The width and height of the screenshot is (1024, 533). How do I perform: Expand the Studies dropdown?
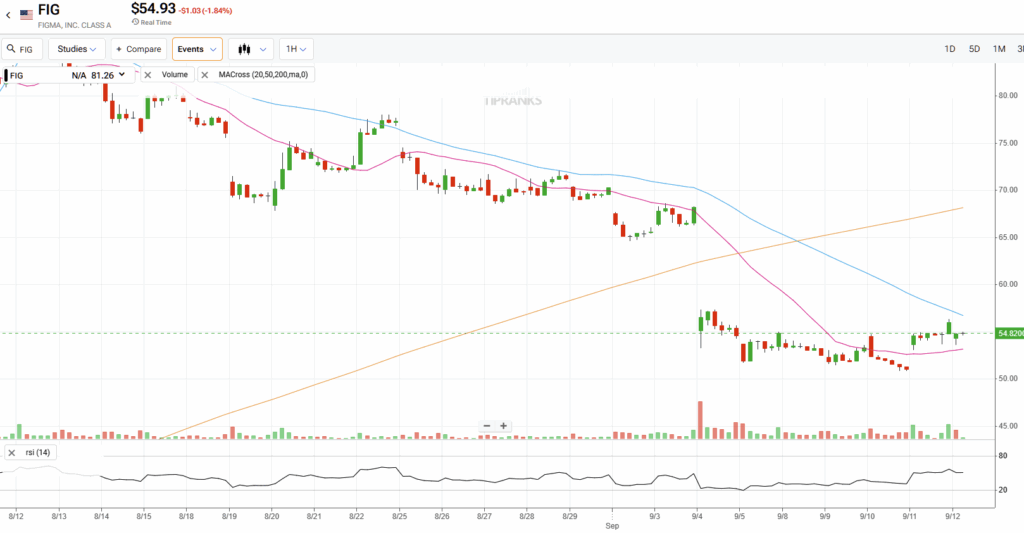click(x=77, y=49)
